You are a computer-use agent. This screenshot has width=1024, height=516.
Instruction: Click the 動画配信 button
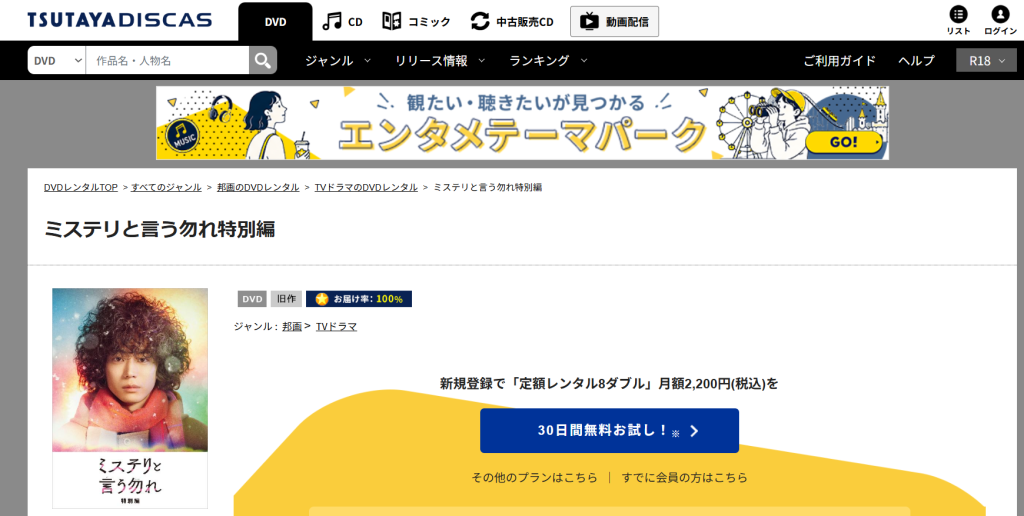[615, 22]
